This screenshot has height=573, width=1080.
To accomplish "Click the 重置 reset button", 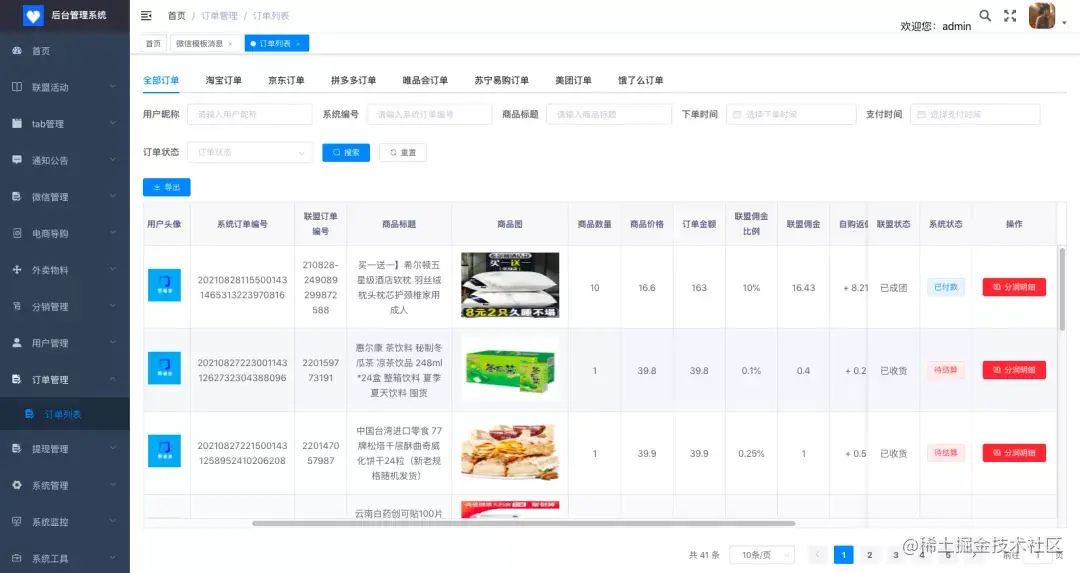I will [403, 152].
